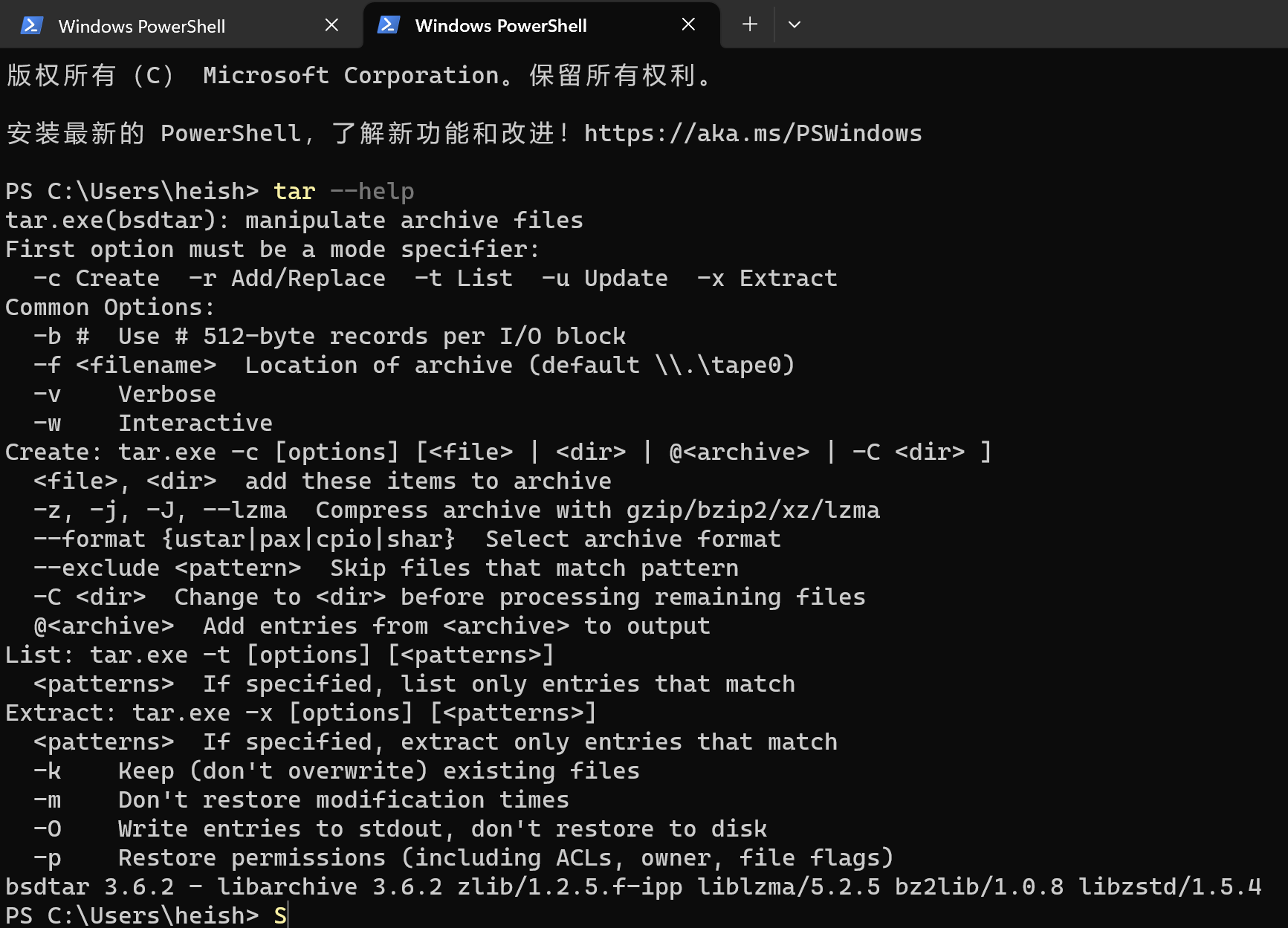The height and width of the screenshot is (928, 1288).
Task: Close the first PowerShell tab
Action: click(x=331, y=25)
